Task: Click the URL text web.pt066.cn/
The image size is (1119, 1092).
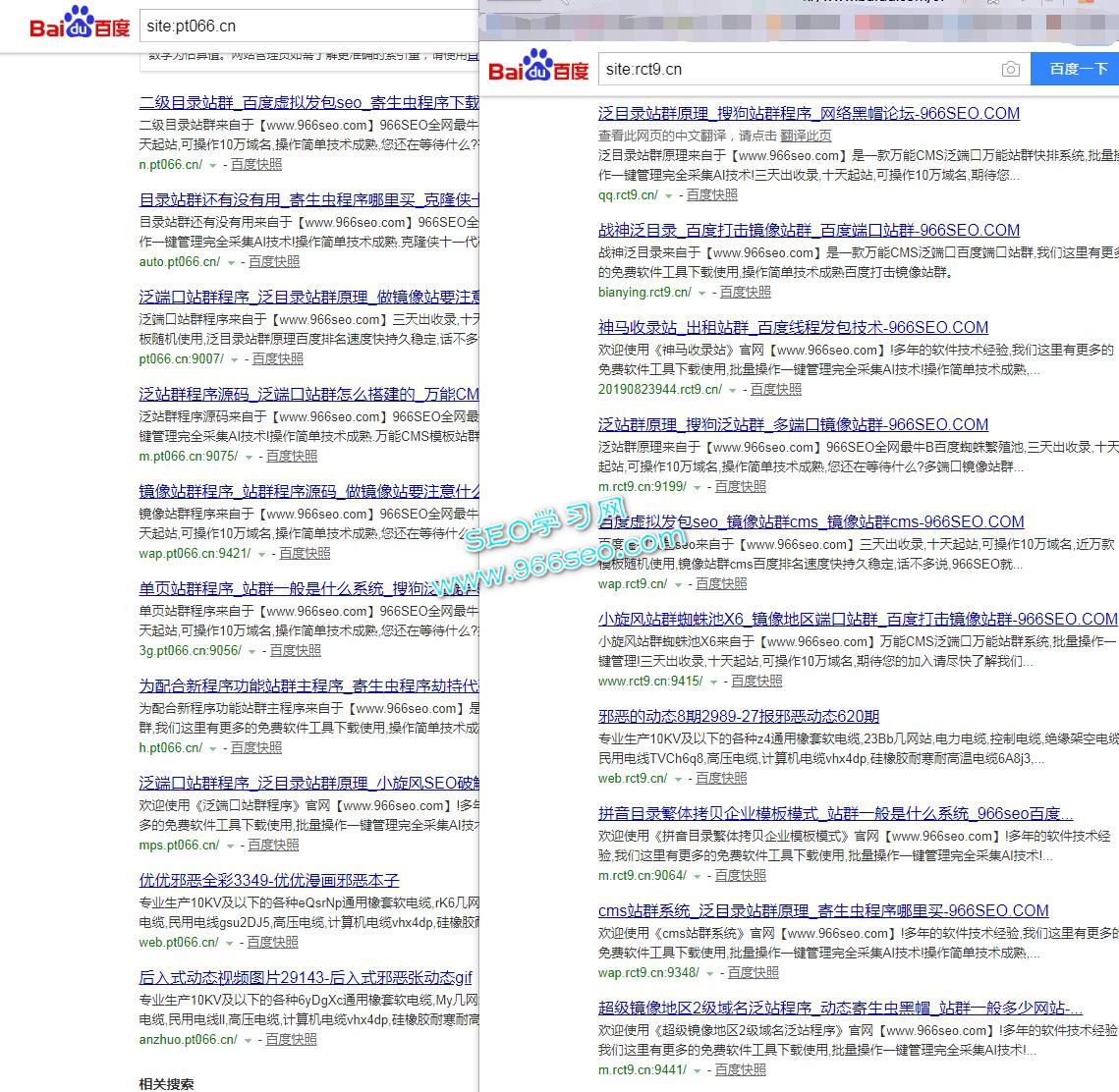Action: coord(179,942)
